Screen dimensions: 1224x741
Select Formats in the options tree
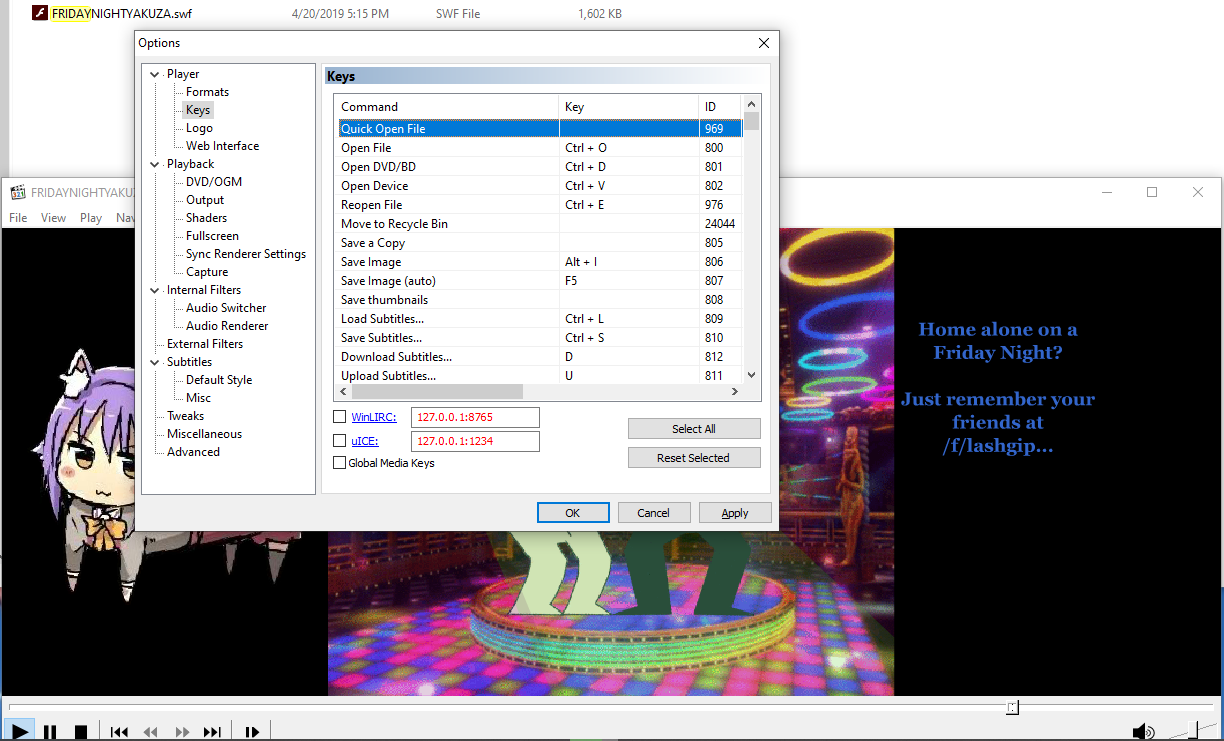pos(207,92)
